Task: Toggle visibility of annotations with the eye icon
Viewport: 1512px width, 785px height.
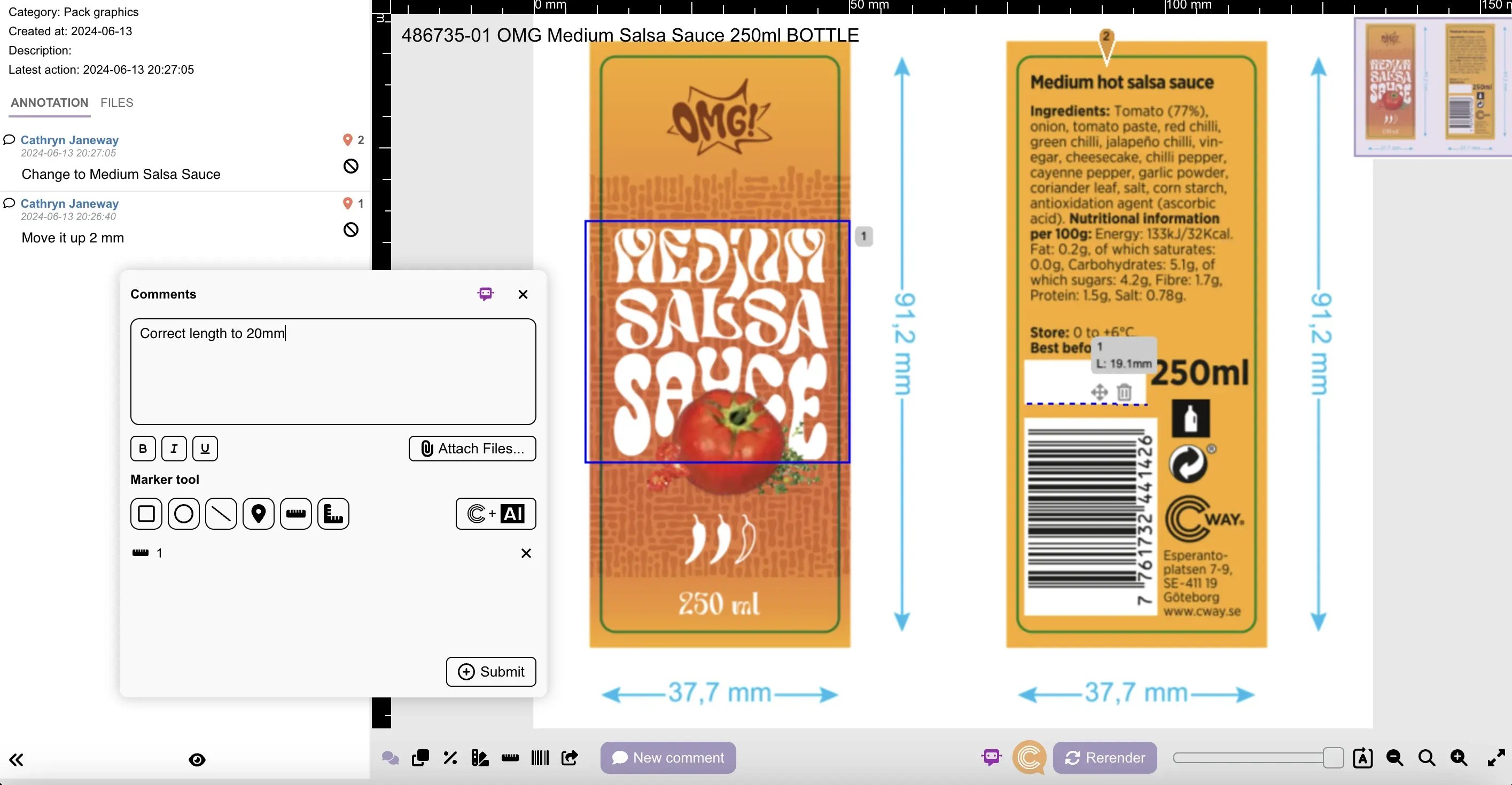Action: click(x=197, y=759)
